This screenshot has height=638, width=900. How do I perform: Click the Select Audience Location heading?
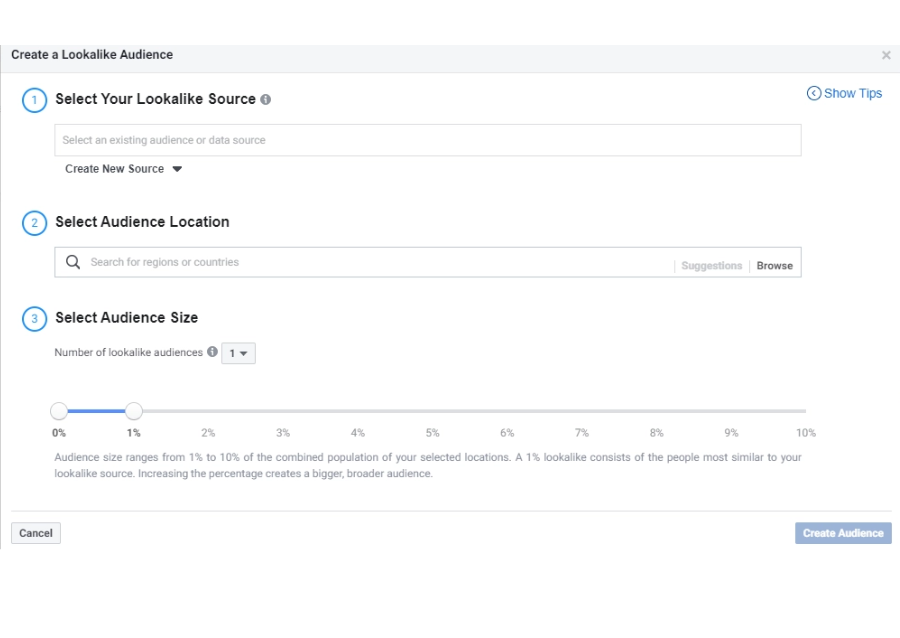(x=142, y=221)
